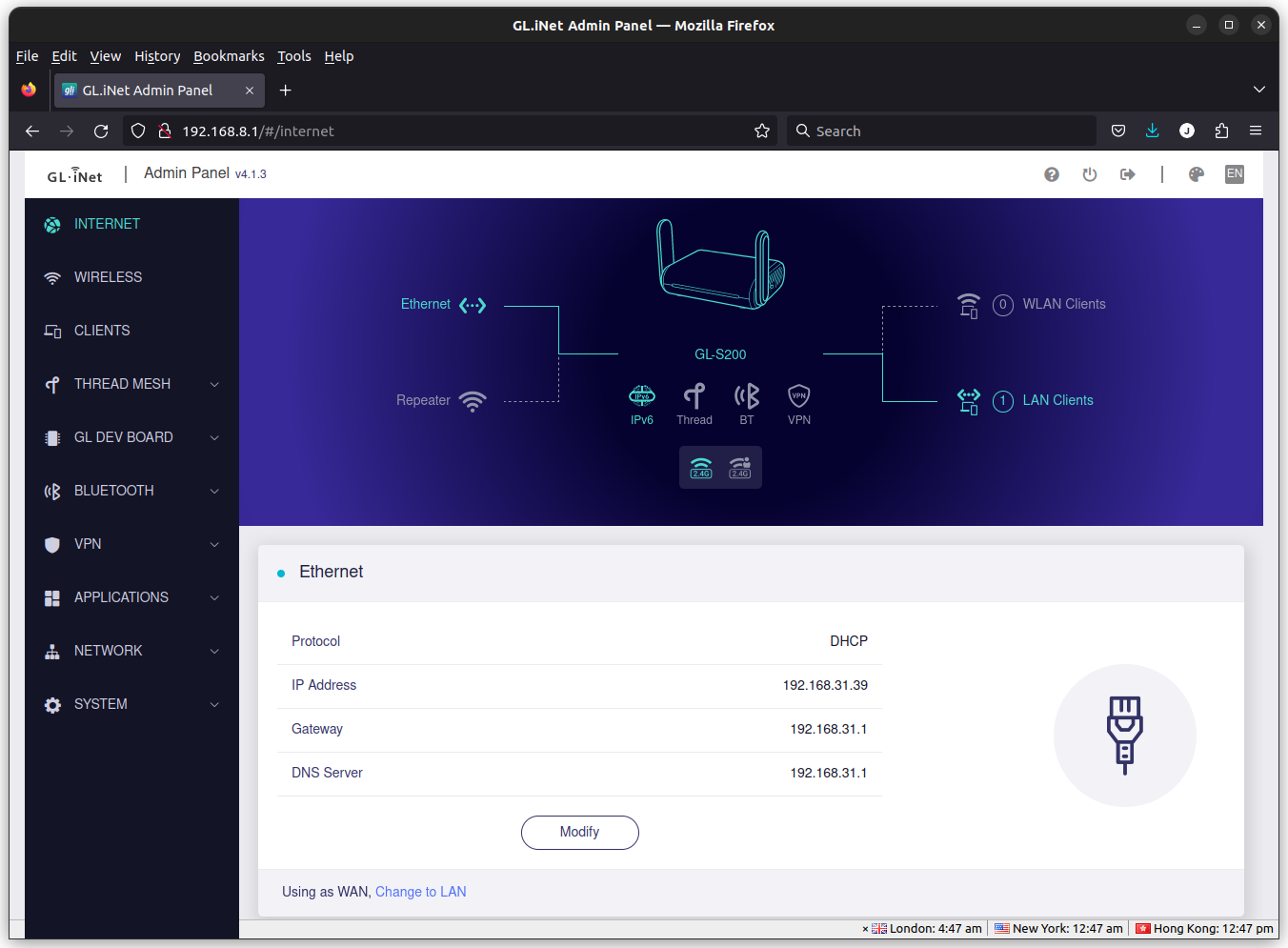Click the power reboot icon in header
Screen dimensions: 1288x948
tap(1090, 174)
